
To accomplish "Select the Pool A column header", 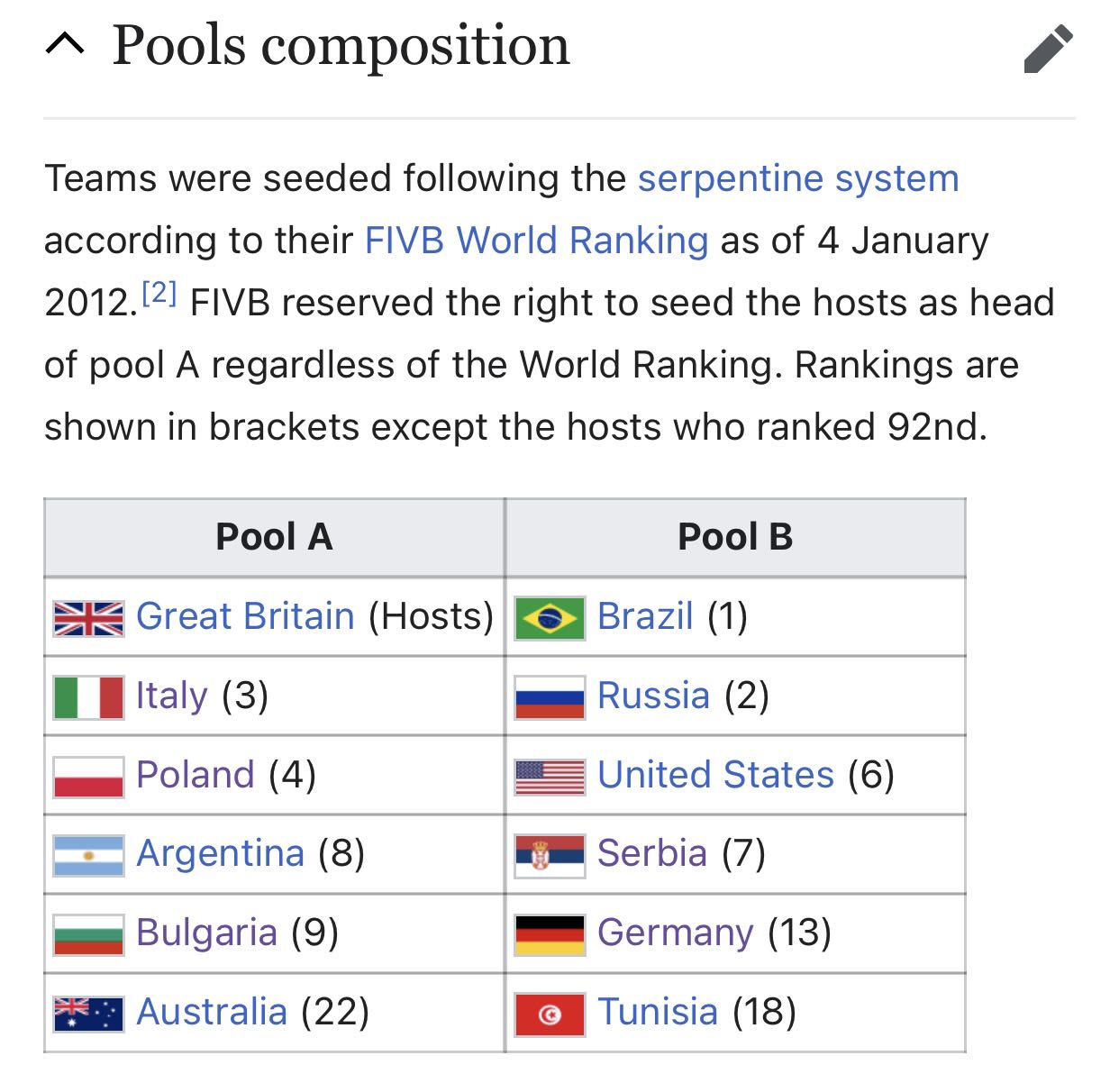I will click(x=274, y=538).
